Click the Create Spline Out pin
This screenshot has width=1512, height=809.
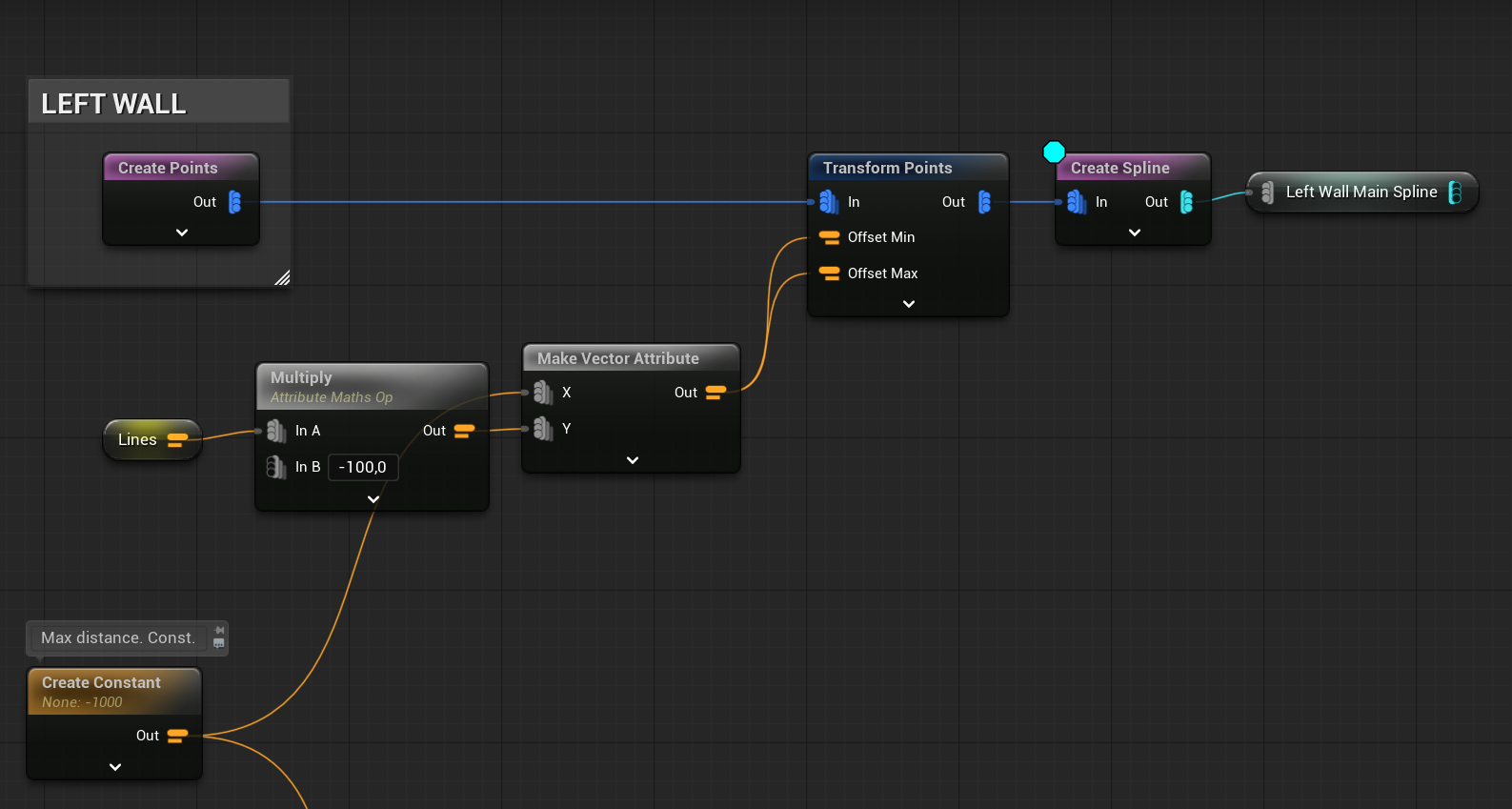tap(1186, 202)
